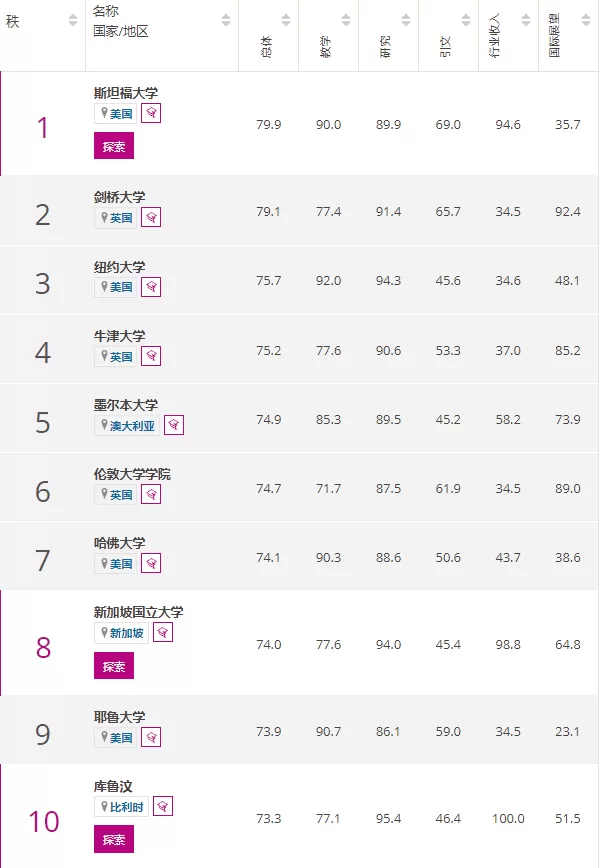The width and height of the screenshot is (600, 868).
Task: Click 探索 button under 新加坡国立大学
Action: pos(114,666)
